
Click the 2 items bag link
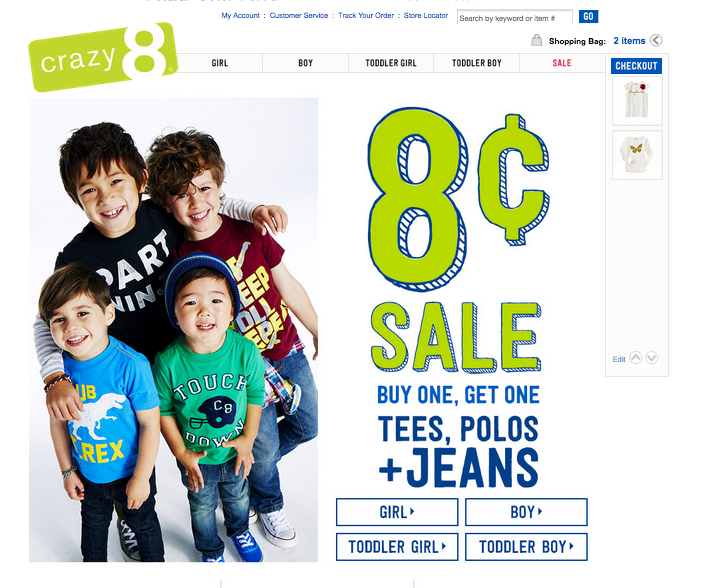[x=629, y=41]
